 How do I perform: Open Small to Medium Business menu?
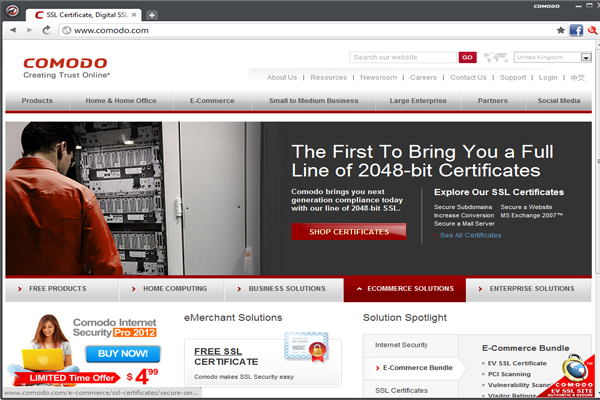click(313, 101)
